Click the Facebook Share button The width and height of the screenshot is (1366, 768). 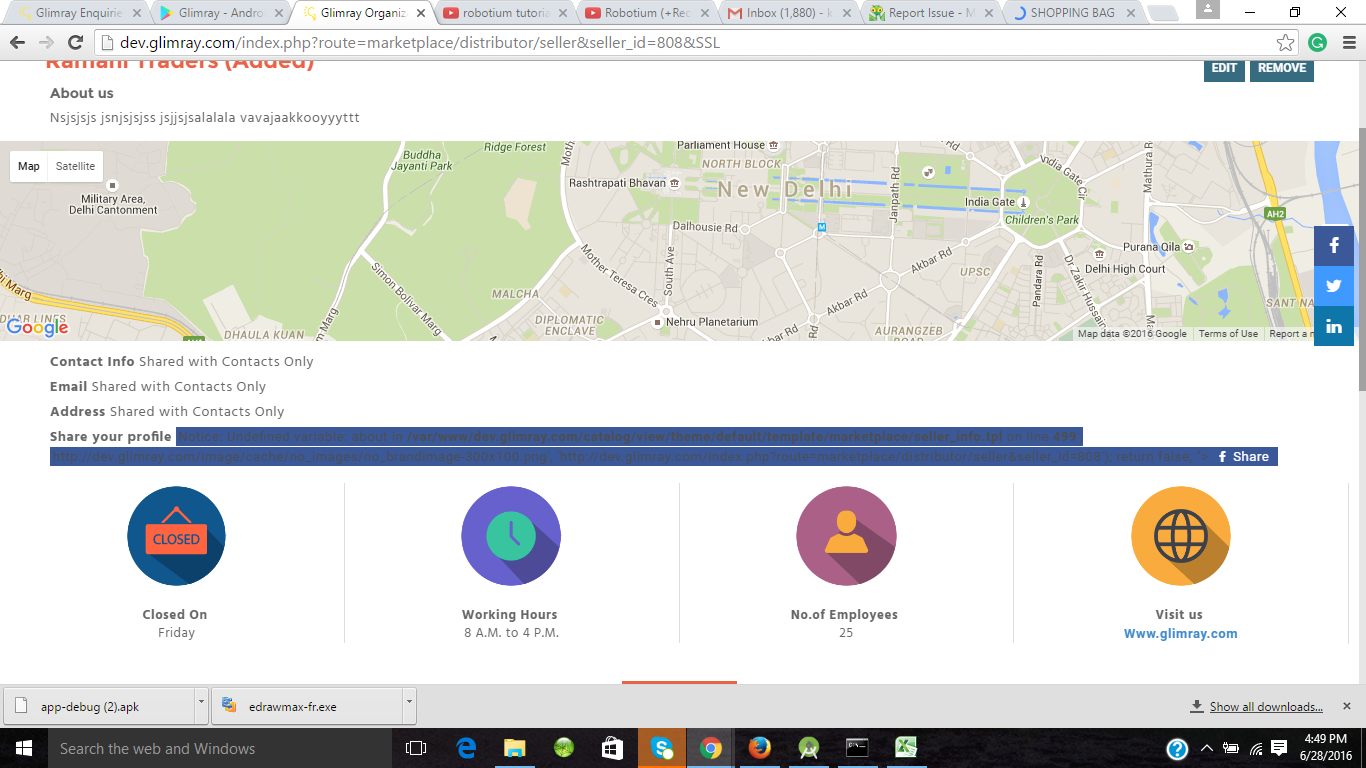click(1243, 457)
